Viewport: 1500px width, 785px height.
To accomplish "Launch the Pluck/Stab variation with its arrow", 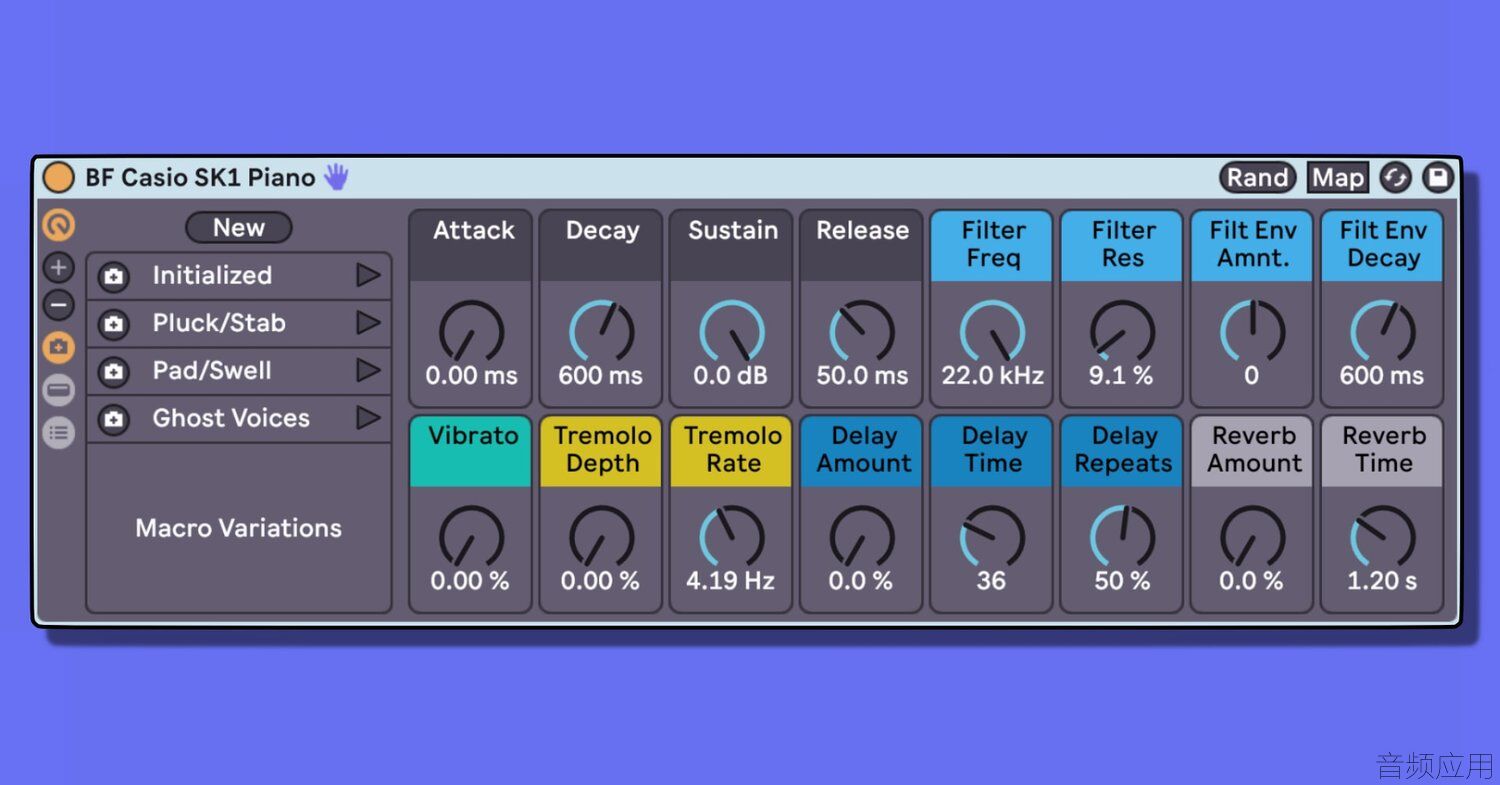I will [x=369, y=323].
